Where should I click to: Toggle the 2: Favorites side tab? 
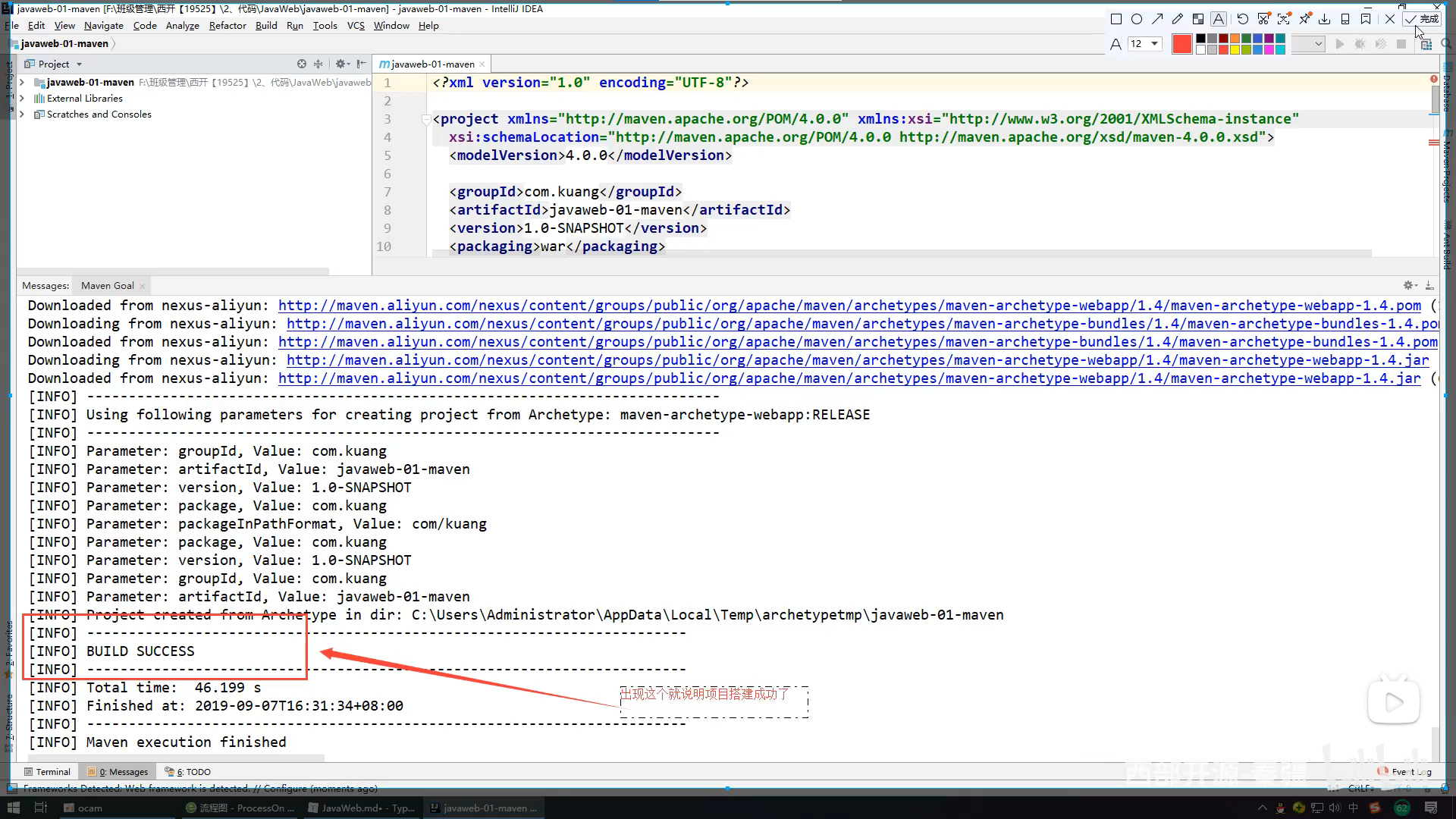click(9, 648)
